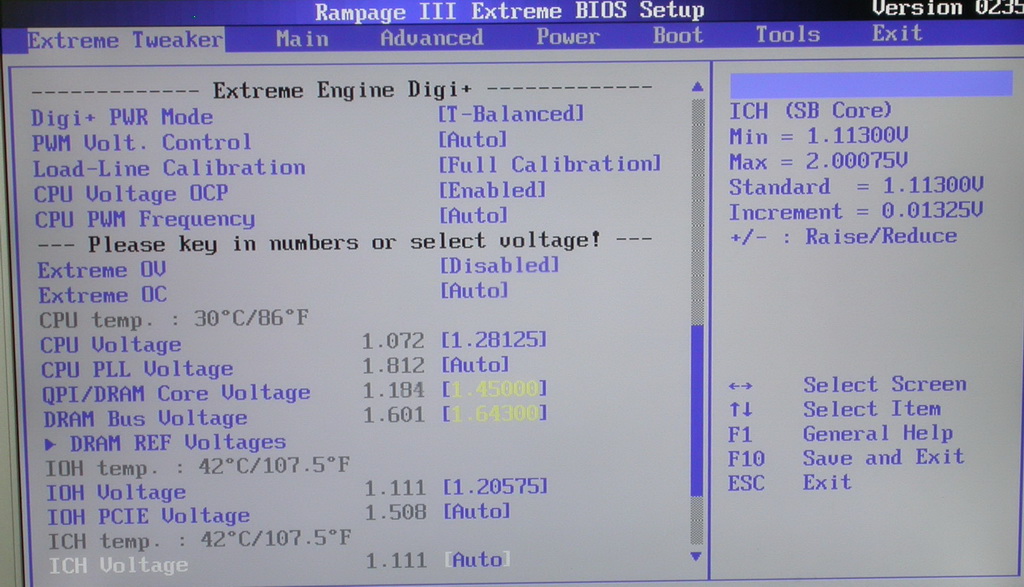
Task: Select the CPU Voltage label
Action: point(111,345)
